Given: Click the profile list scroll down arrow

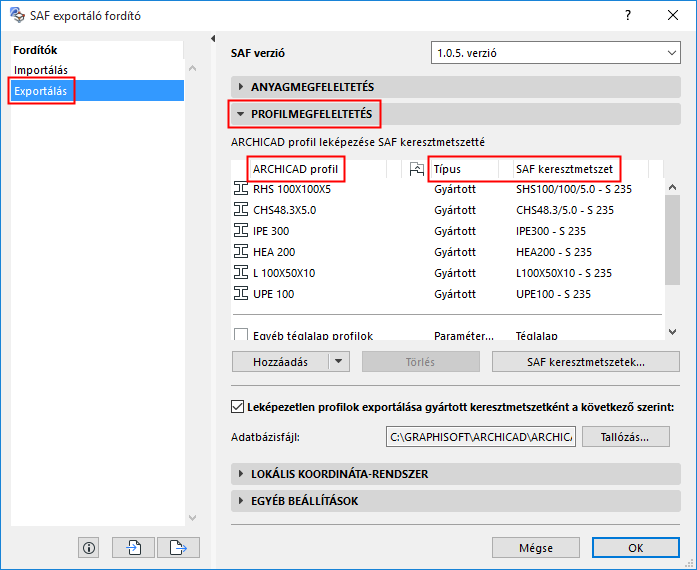Looking at the screenshot, I should [x=673, y=332].
